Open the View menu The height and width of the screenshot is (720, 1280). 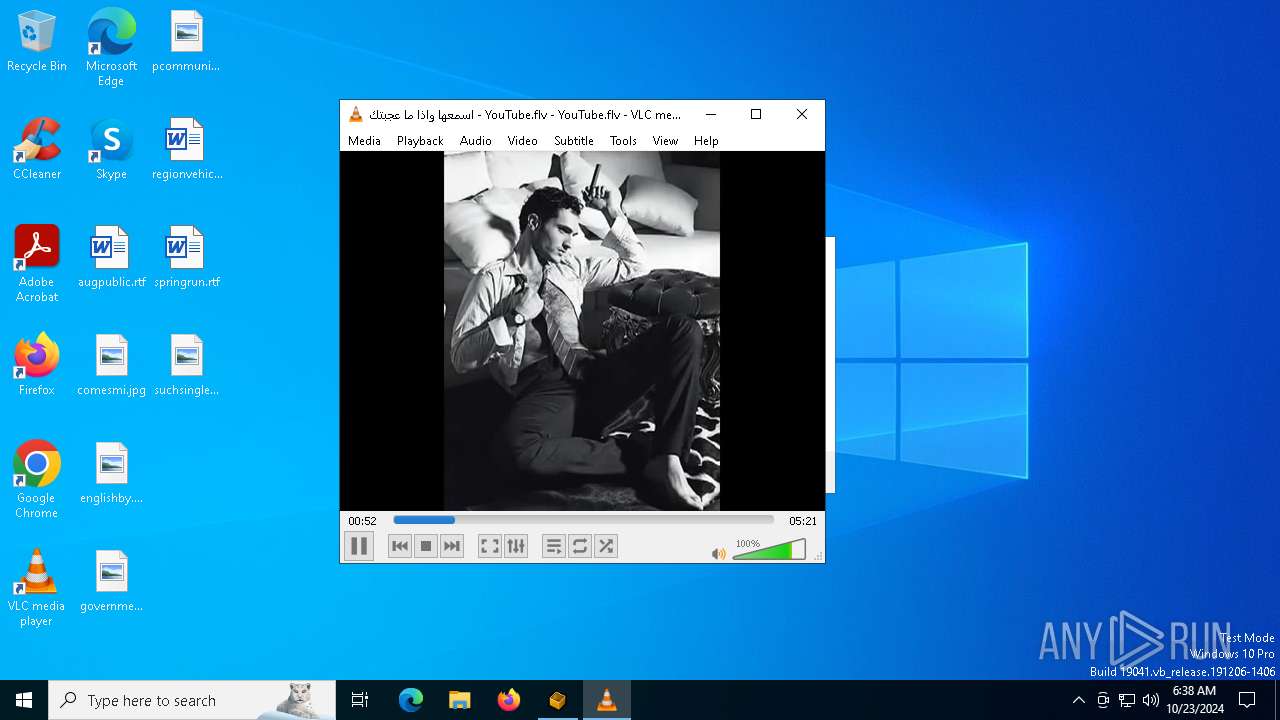(x=665, y=141)
